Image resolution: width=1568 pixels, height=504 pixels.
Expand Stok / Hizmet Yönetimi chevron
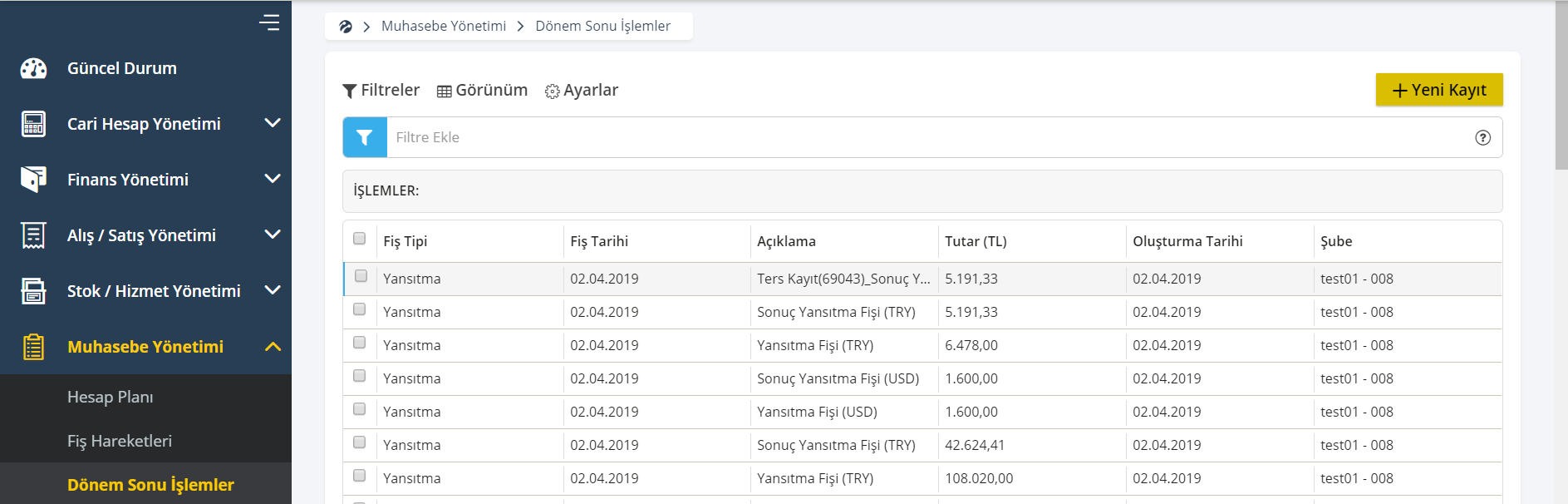(x=273, y=290)
